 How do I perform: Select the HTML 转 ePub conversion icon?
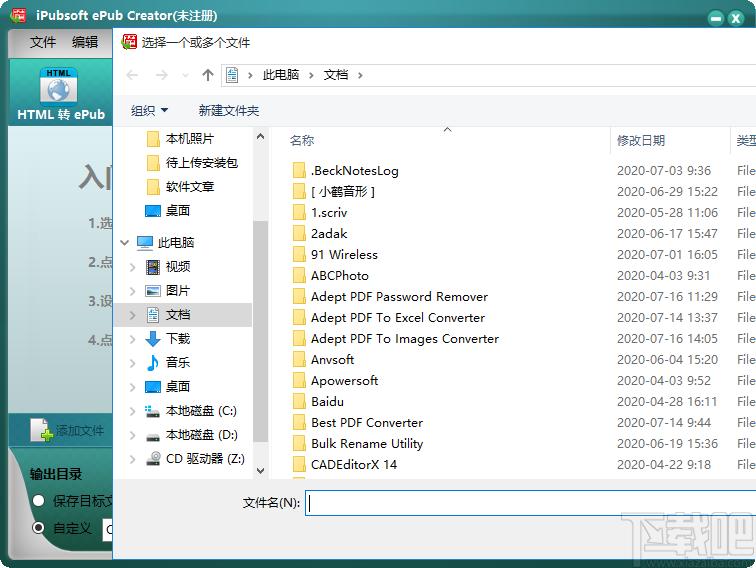[x=58, y=87]
